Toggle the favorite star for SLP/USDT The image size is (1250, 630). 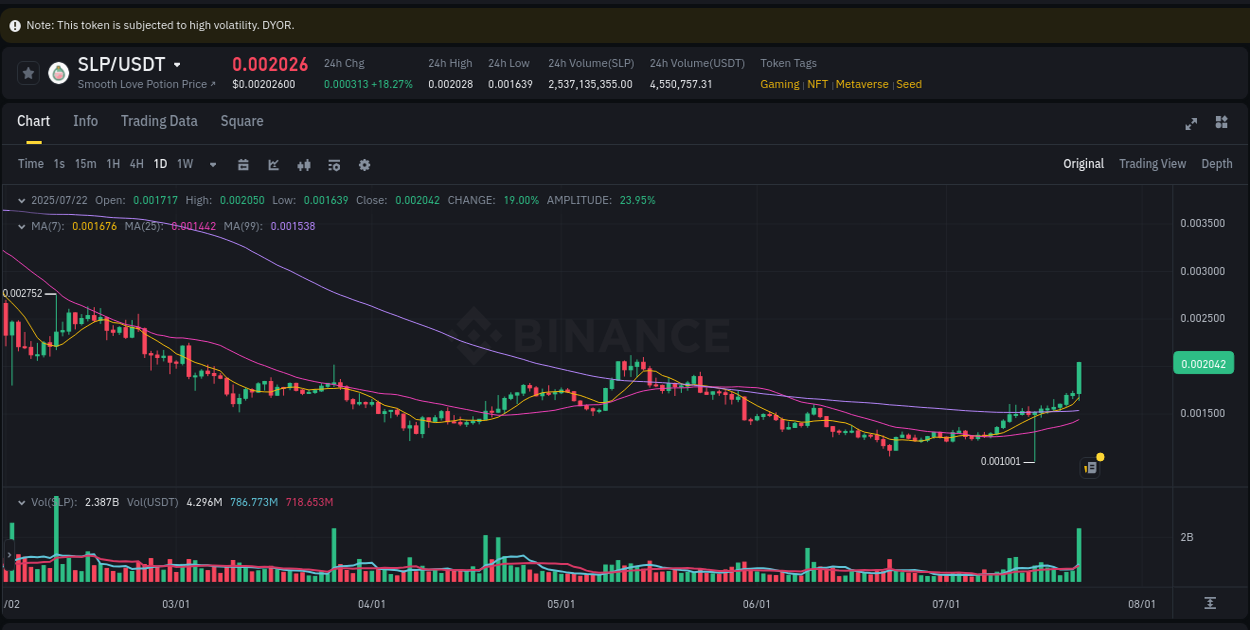(28, 73)
